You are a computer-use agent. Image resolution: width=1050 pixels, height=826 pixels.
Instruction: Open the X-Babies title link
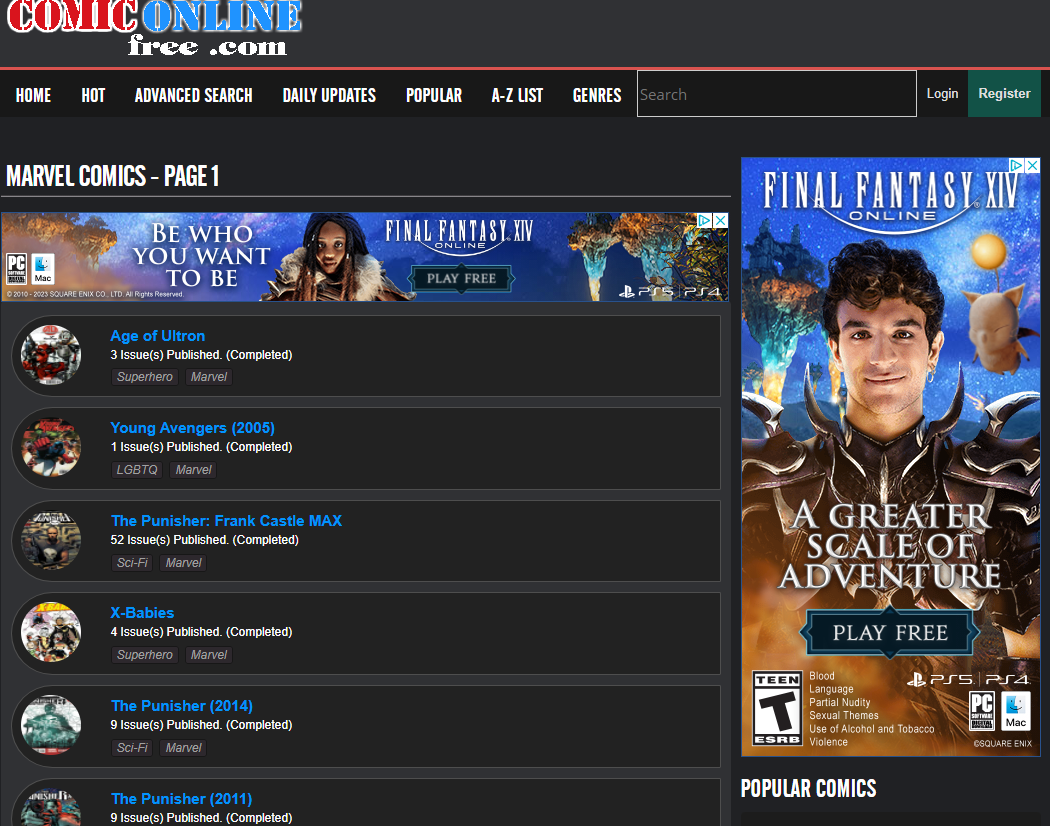(142, 613)
